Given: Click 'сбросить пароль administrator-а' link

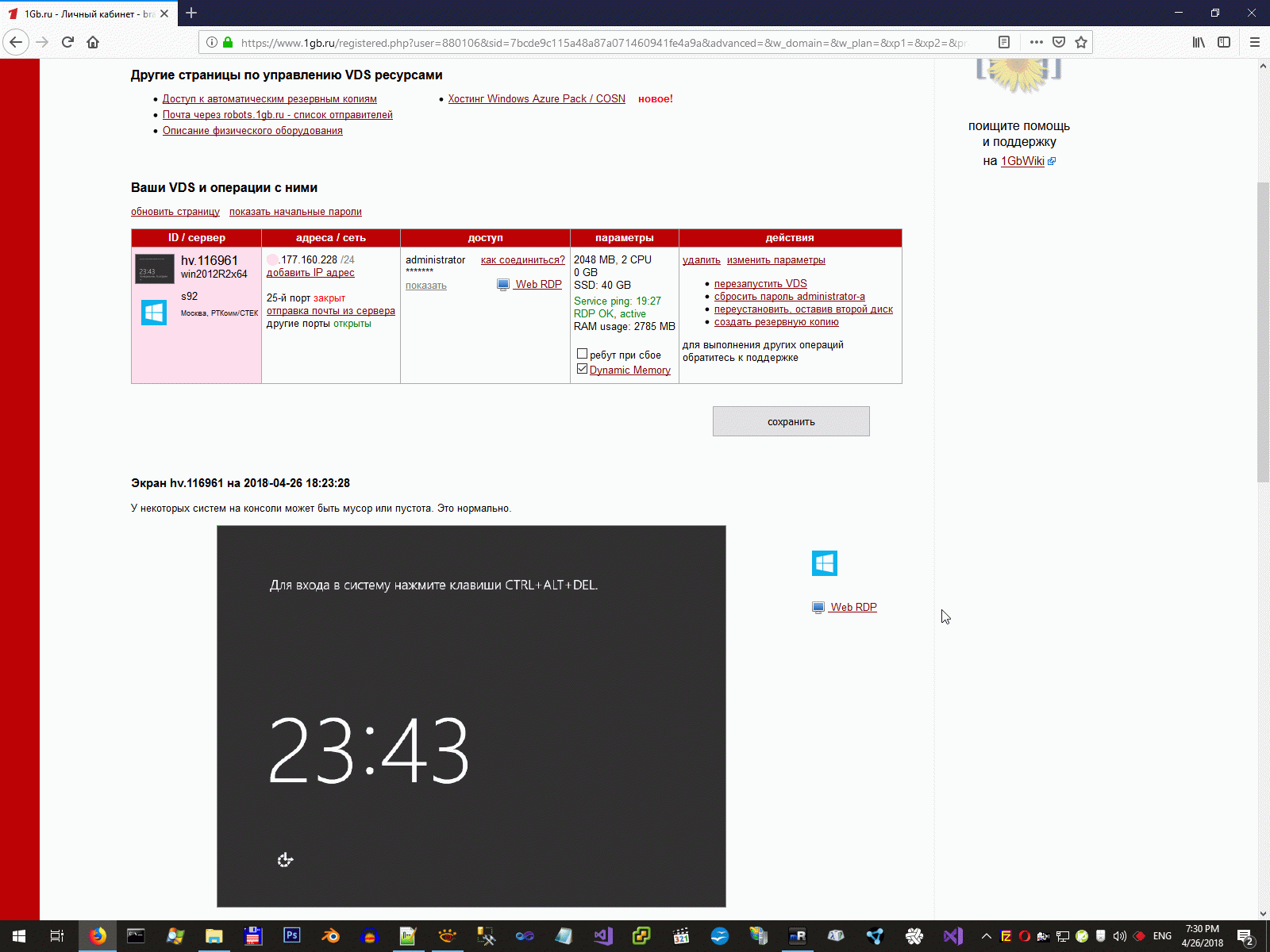Looking at the screenshot, I should (790, 297).
